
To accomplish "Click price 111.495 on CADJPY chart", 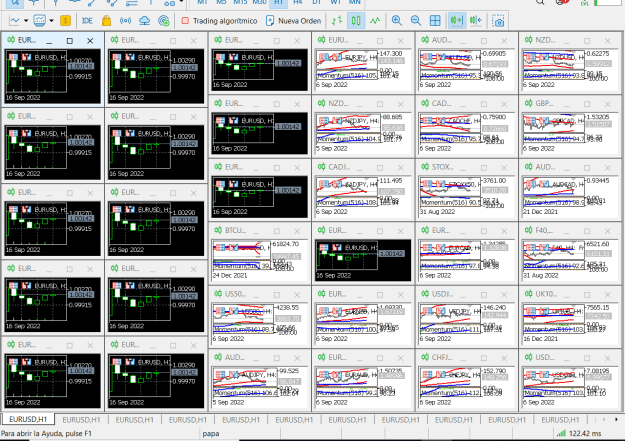I will point(390,181).
